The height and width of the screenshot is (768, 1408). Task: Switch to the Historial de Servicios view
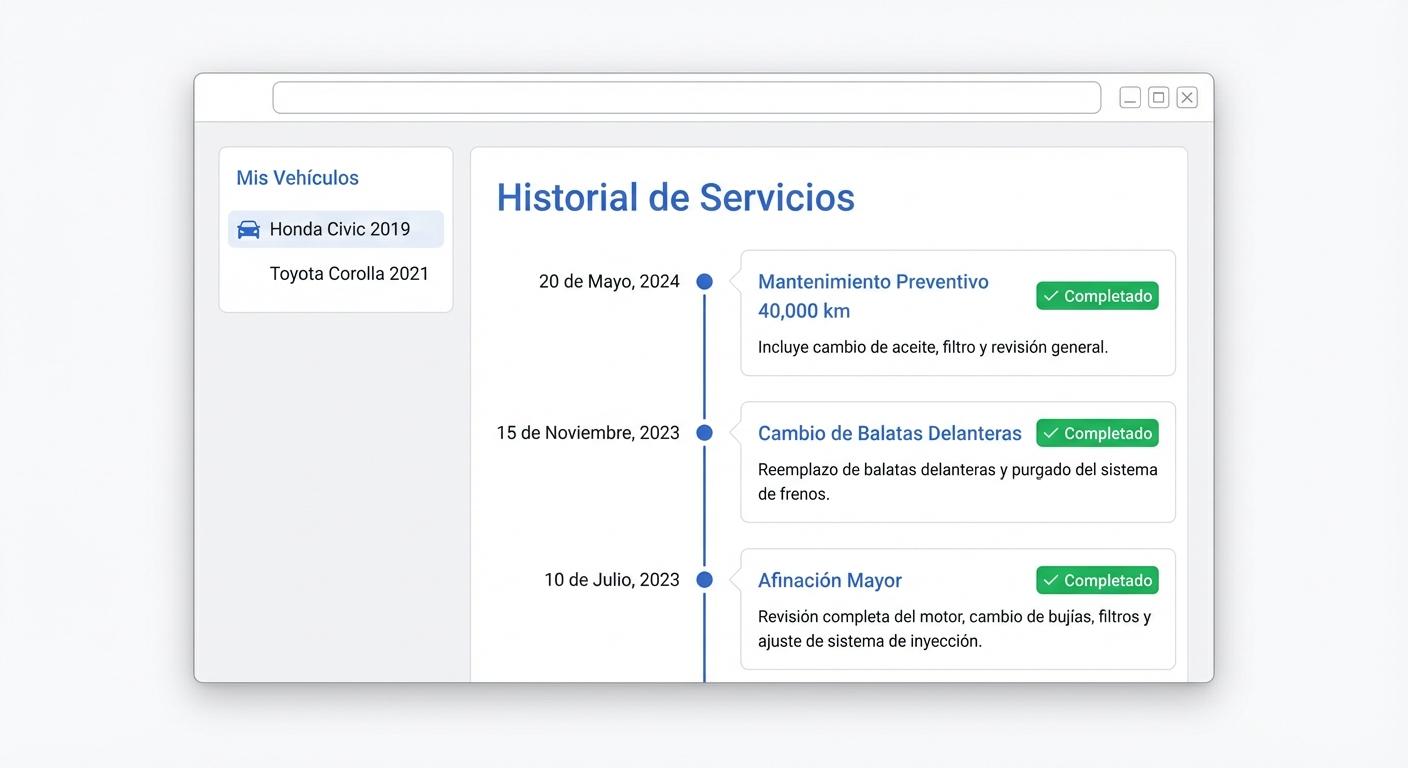pyautogui.click(x=676, y=197)
